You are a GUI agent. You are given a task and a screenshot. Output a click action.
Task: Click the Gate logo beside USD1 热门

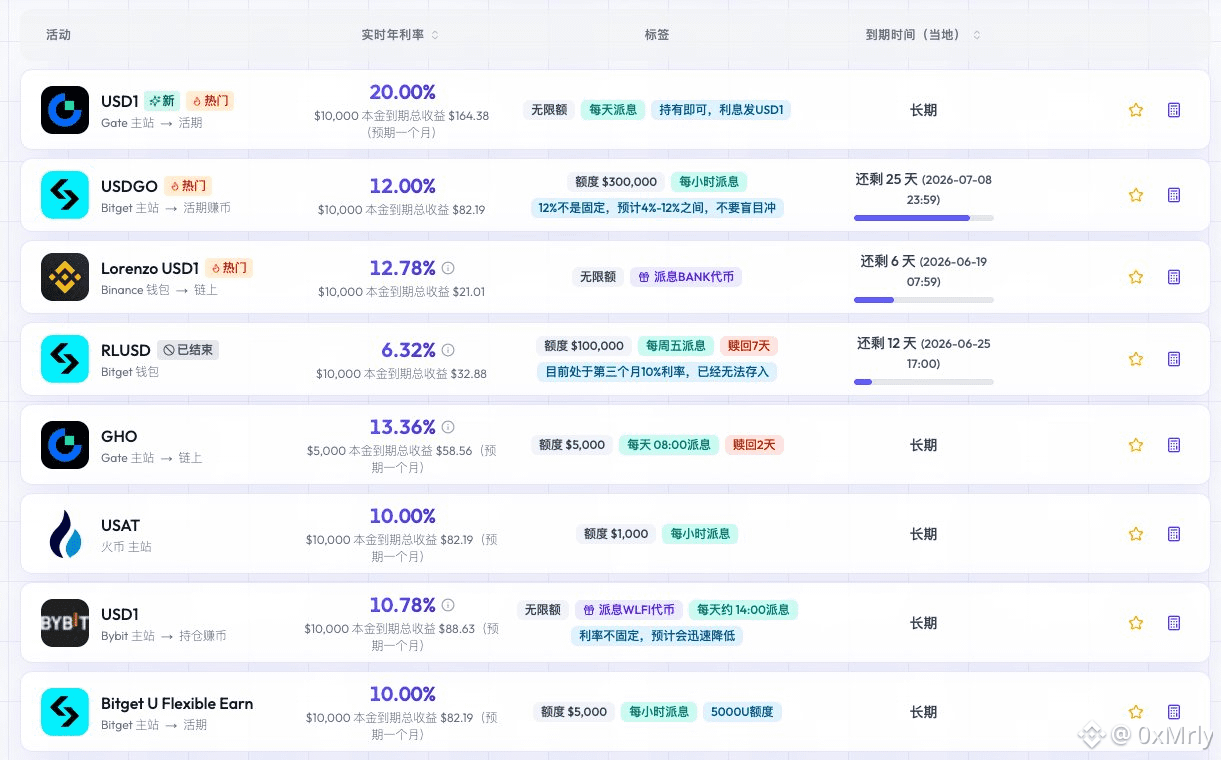(x=65, y=110)
